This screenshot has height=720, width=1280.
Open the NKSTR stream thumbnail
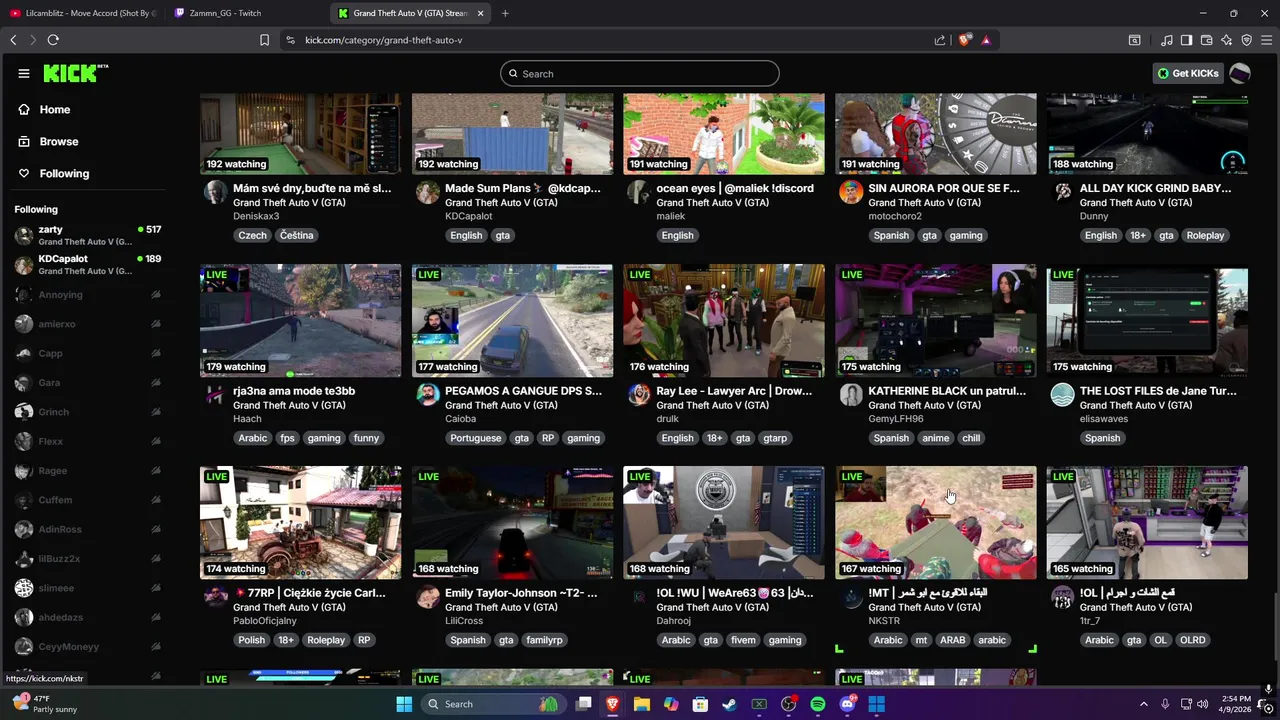click(x=936, y=523)
